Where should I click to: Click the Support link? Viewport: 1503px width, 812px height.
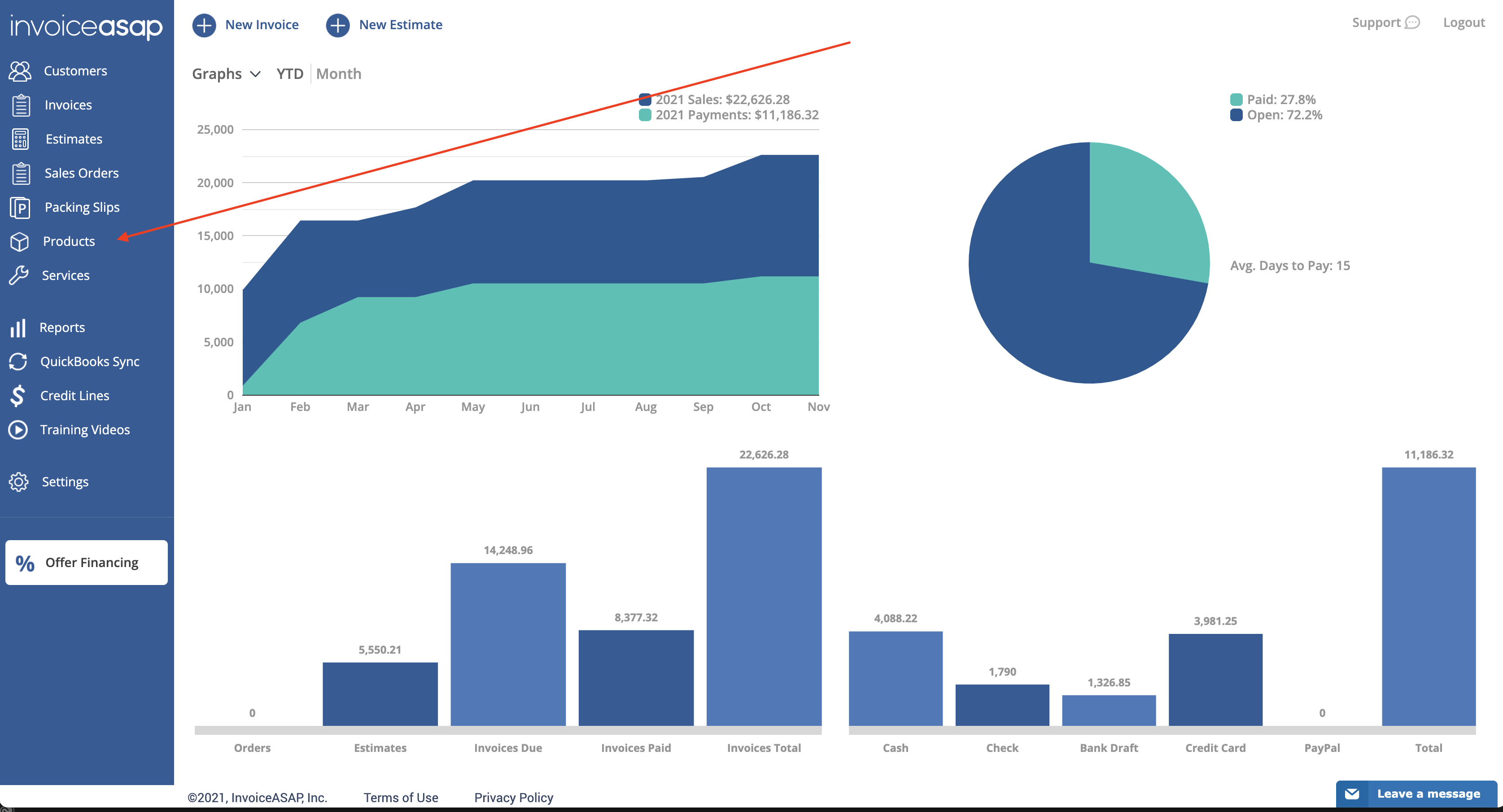(x=1376, y=23)
